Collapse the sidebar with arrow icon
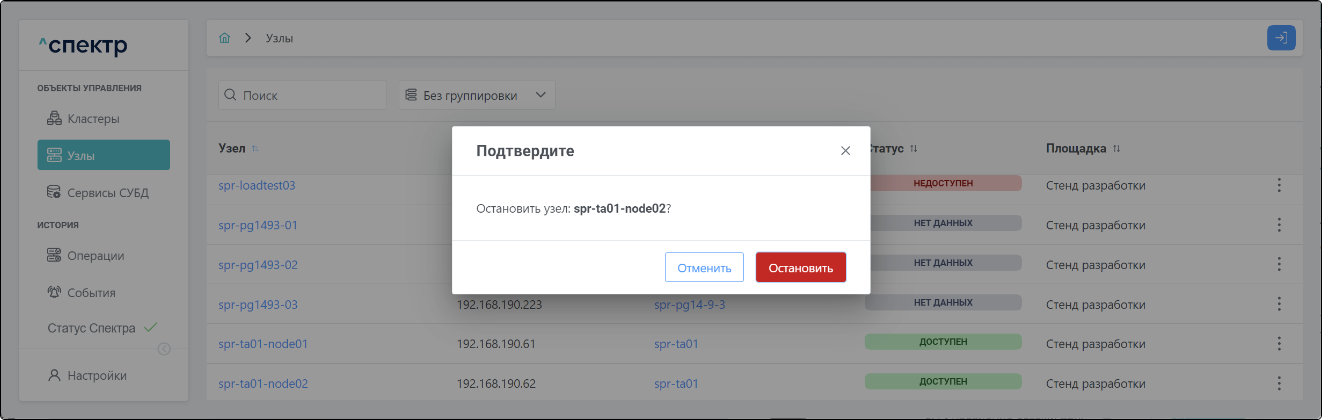Screen dimensions: 1323x420 (164, 349)
